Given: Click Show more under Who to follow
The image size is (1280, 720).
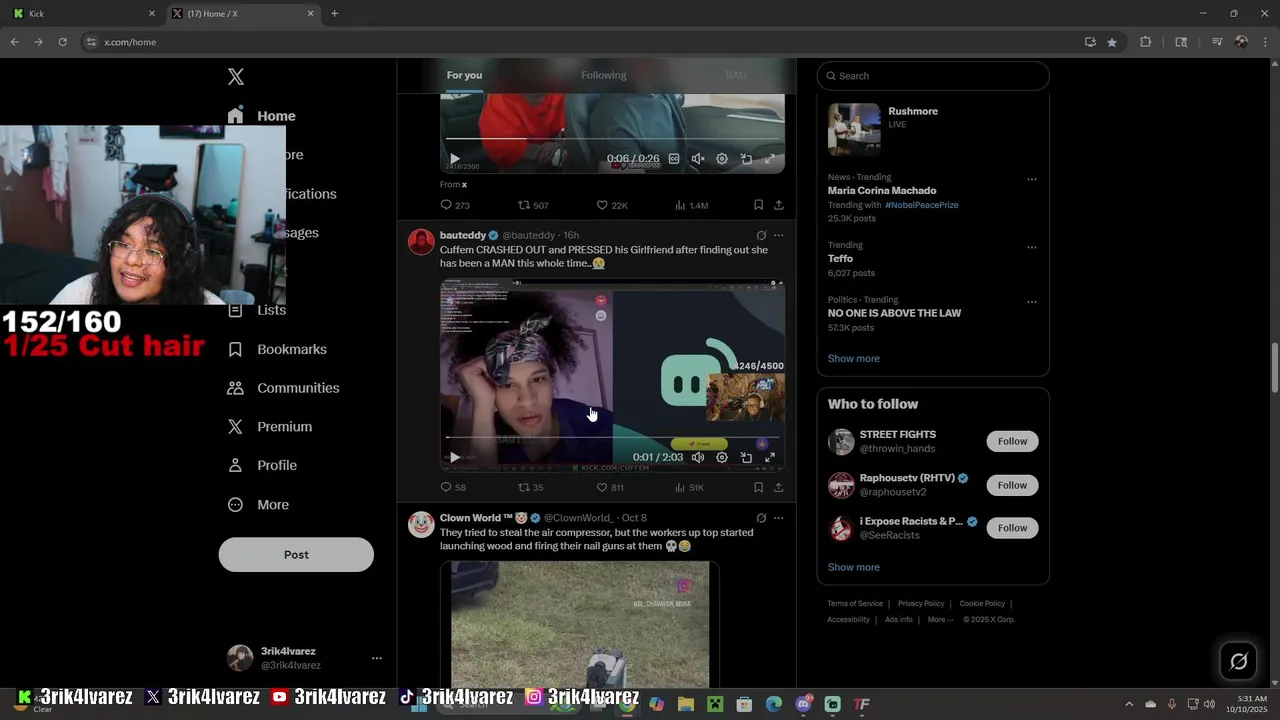Looking at the screenshot, I should tap(853, 567).
